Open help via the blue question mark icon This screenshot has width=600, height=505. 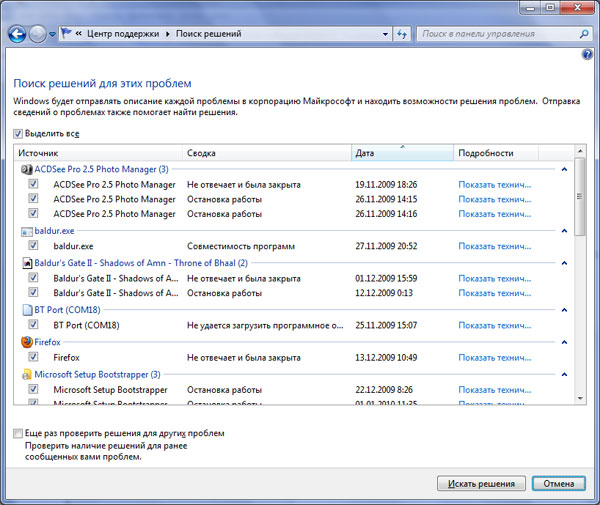[x=587, y=55]
